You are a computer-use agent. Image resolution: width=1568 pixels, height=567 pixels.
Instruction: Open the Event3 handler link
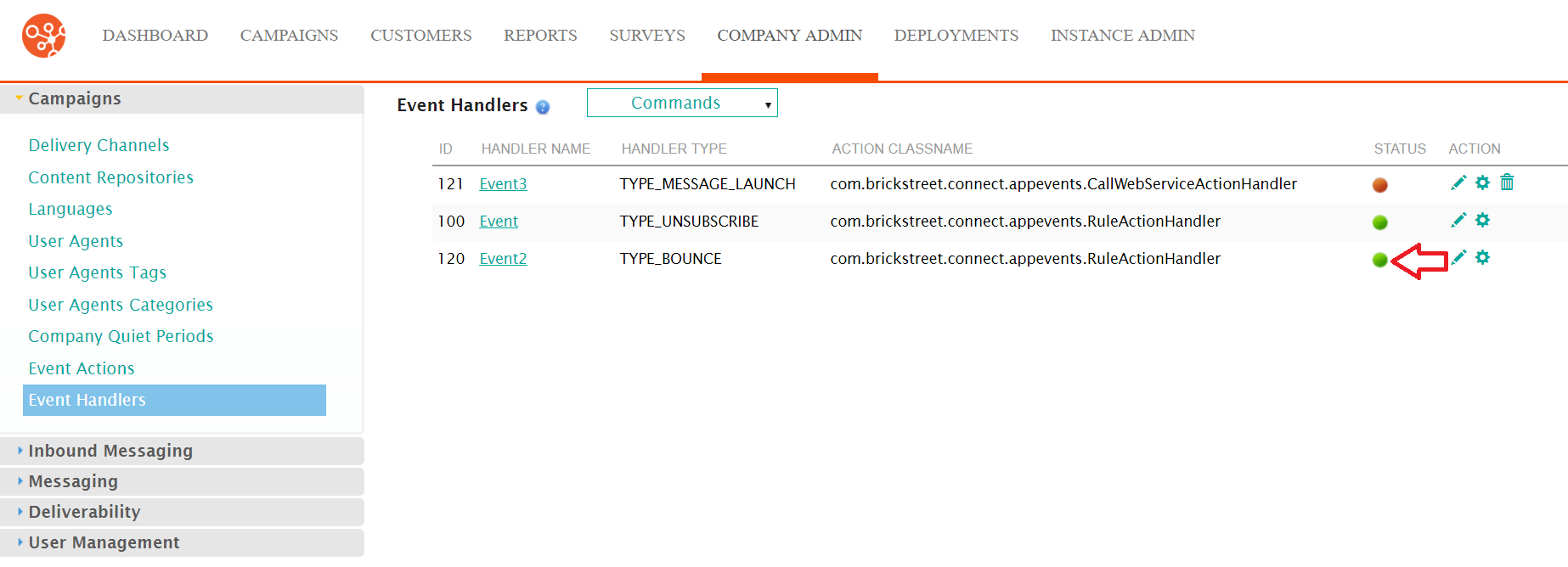503,184
